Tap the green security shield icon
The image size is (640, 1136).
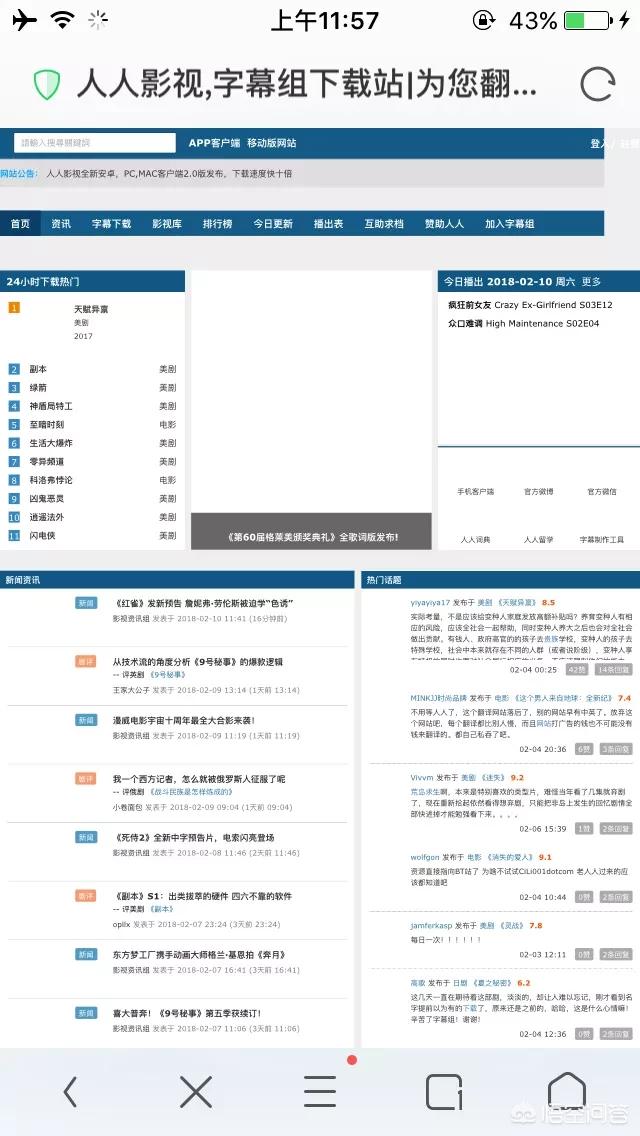click(x=47, y=85)
